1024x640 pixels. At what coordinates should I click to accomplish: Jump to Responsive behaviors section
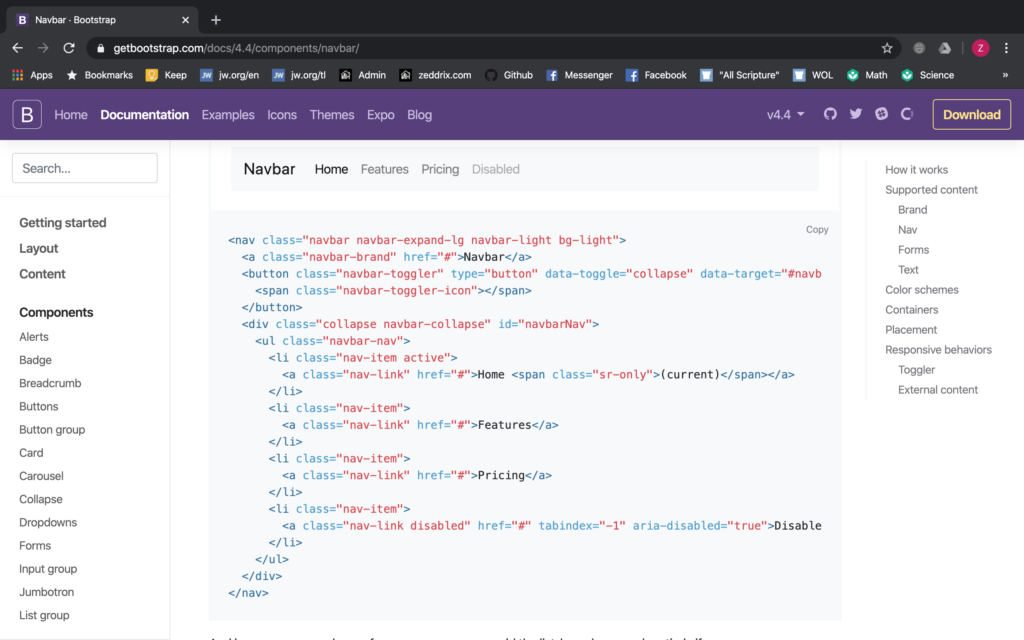click(938, 350)
